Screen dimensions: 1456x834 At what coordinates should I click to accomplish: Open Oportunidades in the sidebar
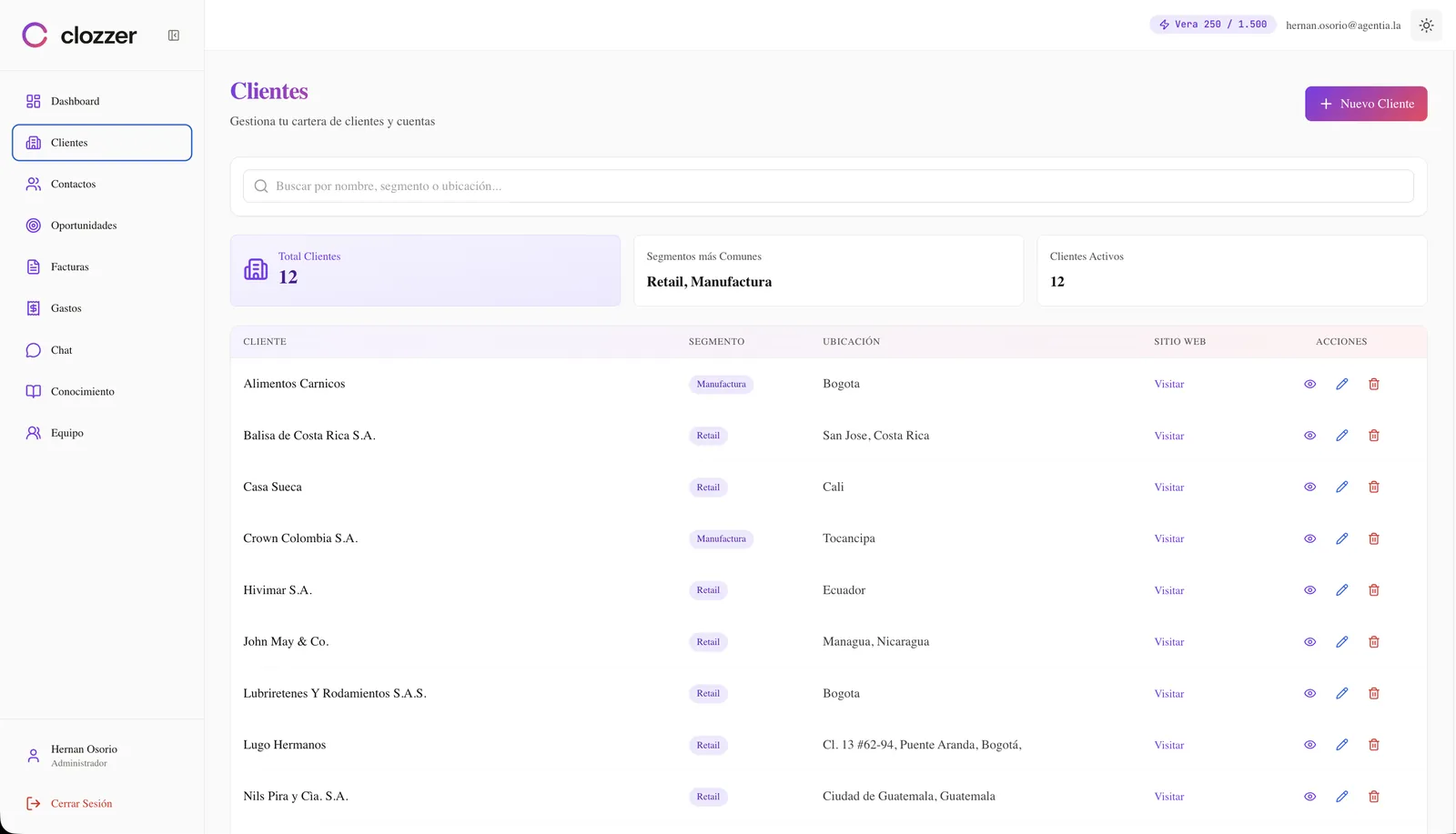[102, 226]
